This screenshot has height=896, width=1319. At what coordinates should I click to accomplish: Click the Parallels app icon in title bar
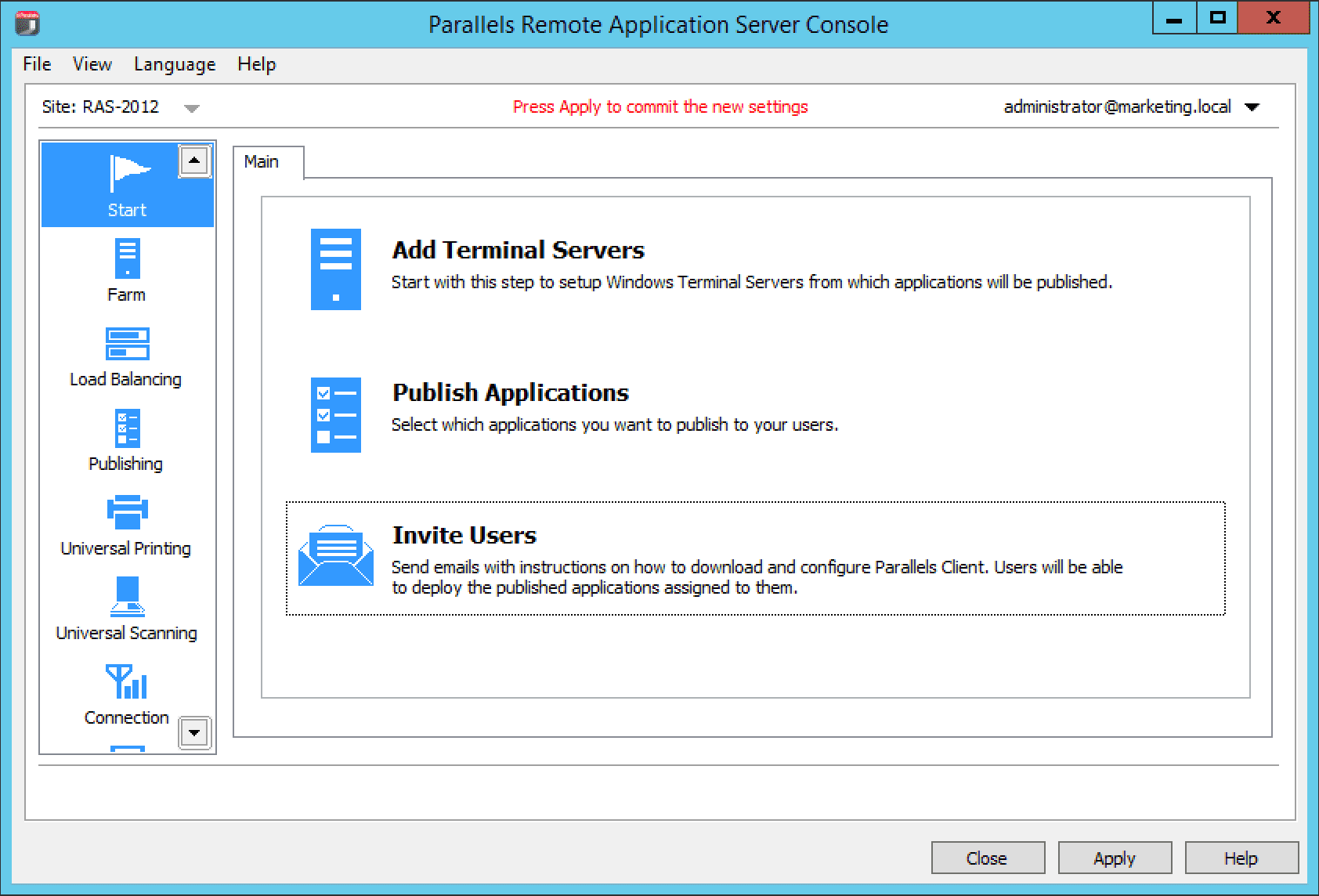click(27, 23)
